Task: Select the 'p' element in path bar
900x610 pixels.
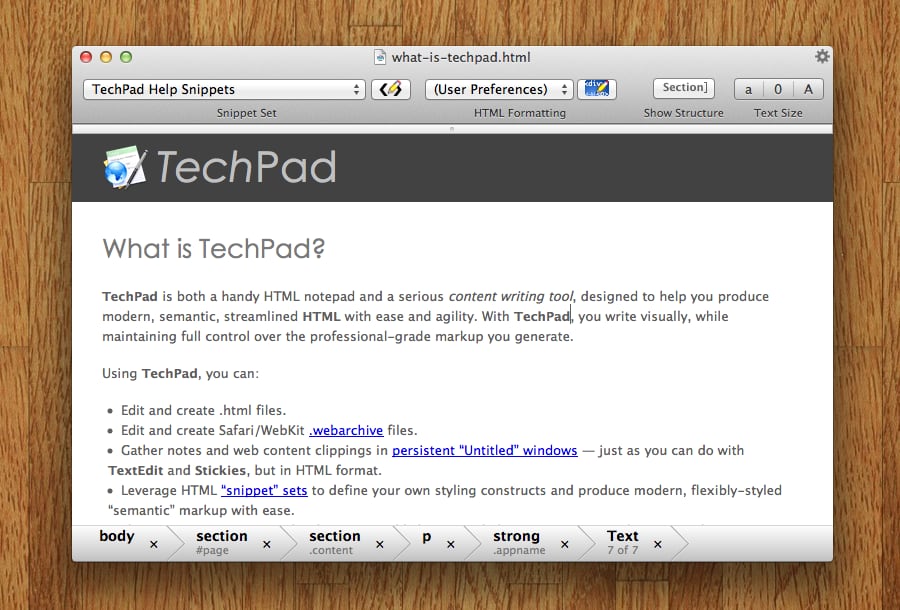Action: point(427,537)
